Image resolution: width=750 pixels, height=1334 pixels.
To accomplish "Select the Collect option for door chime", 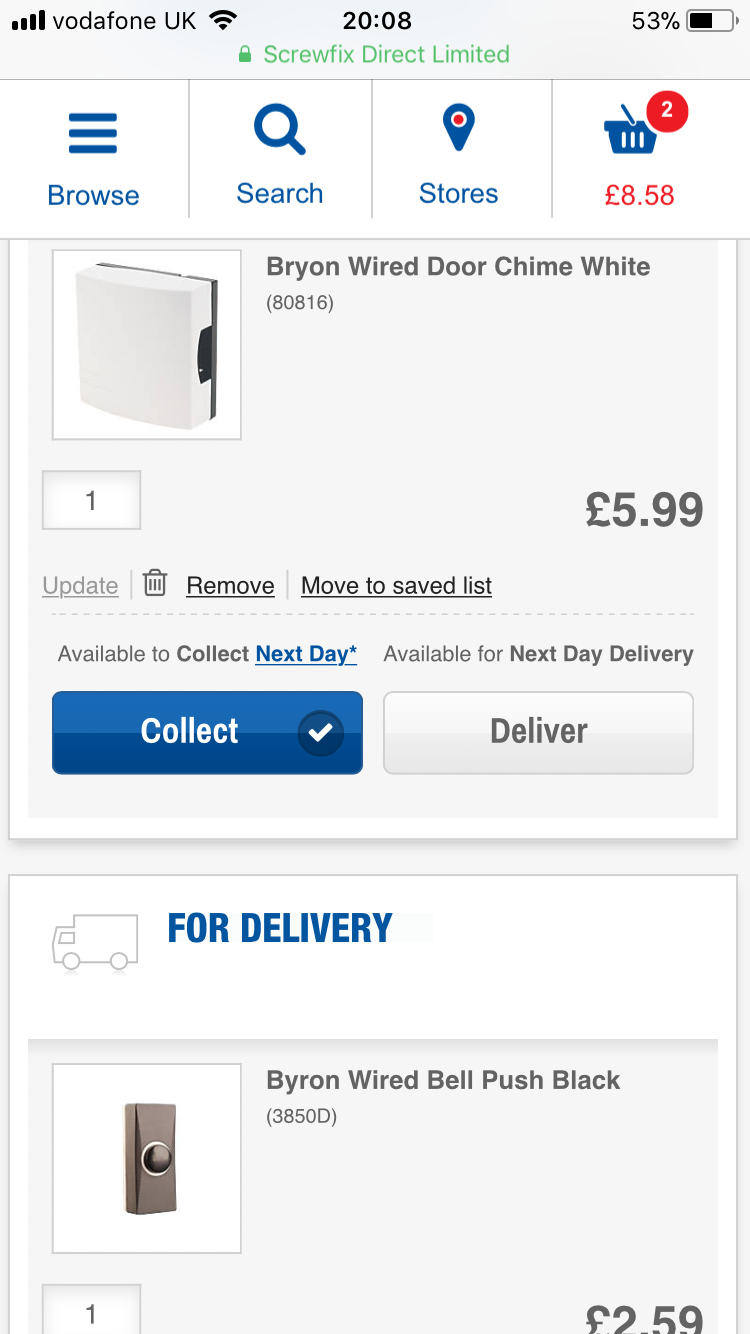I will point(190,732).
